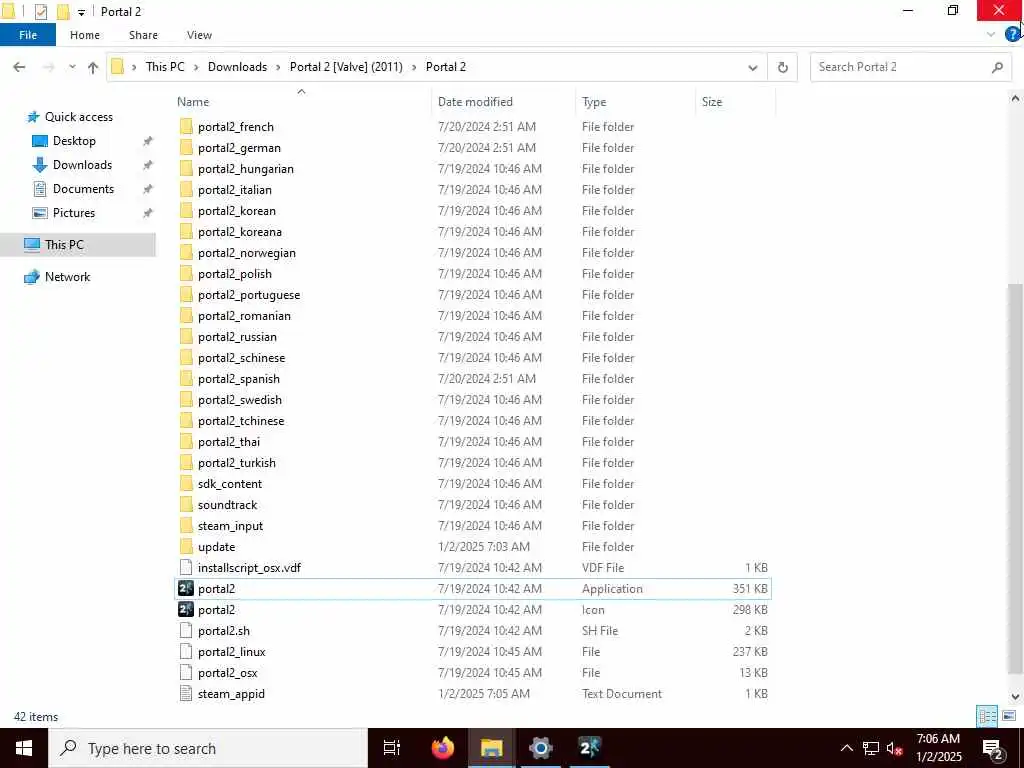The image size is (1024, 768).
Task: Click the Search Portal 2 field
Action: [911, 67]
